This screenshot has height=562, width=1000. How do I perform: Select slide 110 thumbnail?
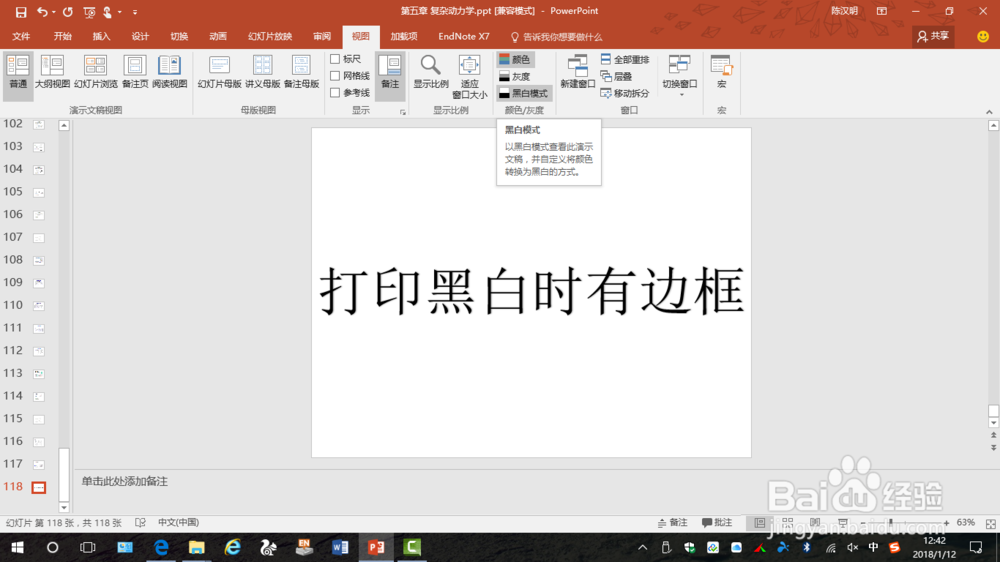(x=39, y=306)
